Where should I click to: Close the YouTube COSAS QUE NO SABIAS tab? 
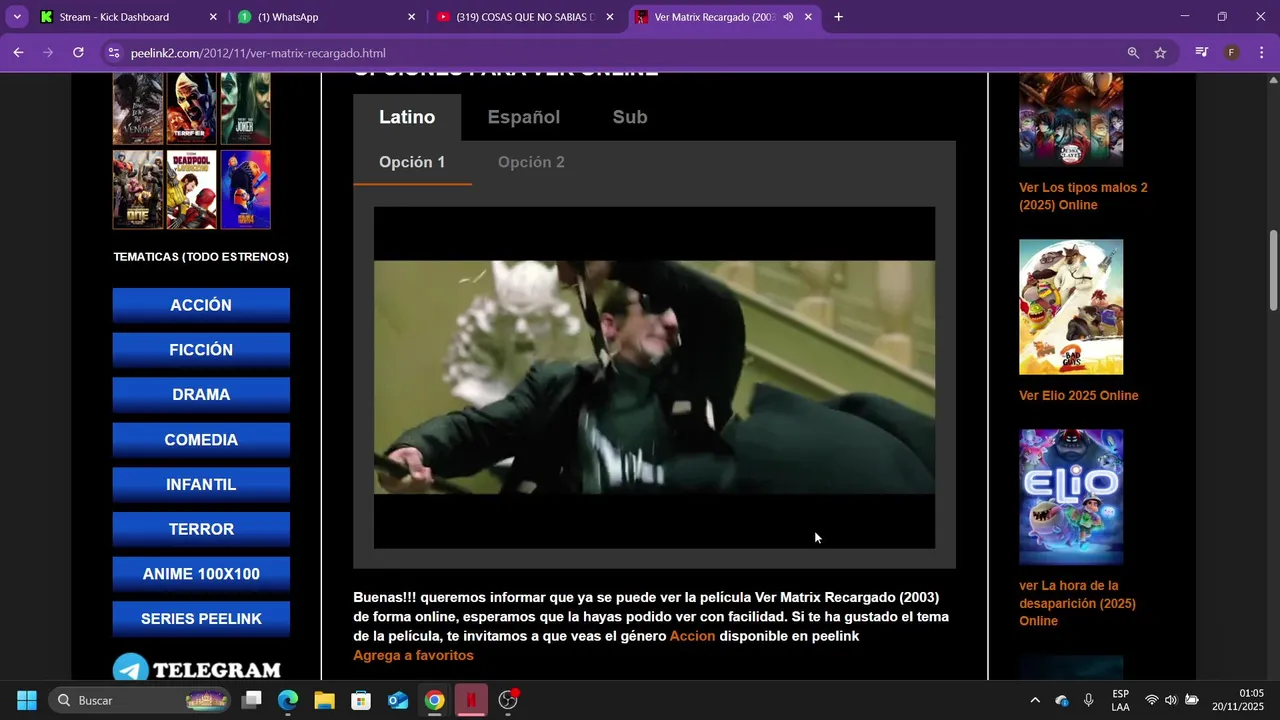pyautogui.click(x=610, y=17)
